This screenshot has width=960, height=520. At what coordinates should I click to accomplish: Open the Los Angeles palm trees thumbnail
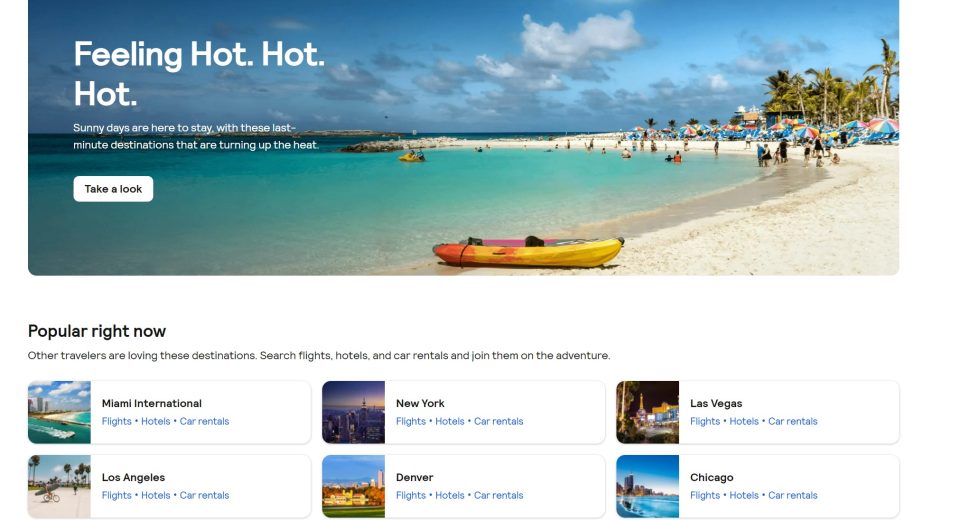coord(59,486)
